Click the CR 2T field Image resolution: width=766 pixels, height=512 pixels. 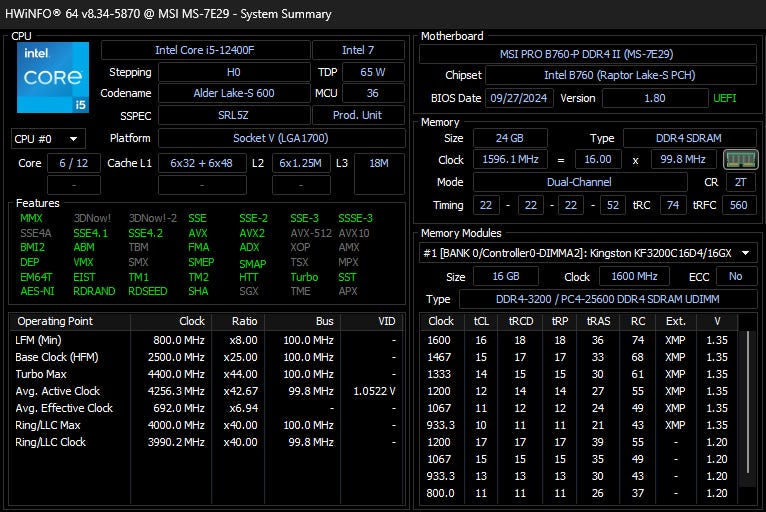click(x=741, y=182)
